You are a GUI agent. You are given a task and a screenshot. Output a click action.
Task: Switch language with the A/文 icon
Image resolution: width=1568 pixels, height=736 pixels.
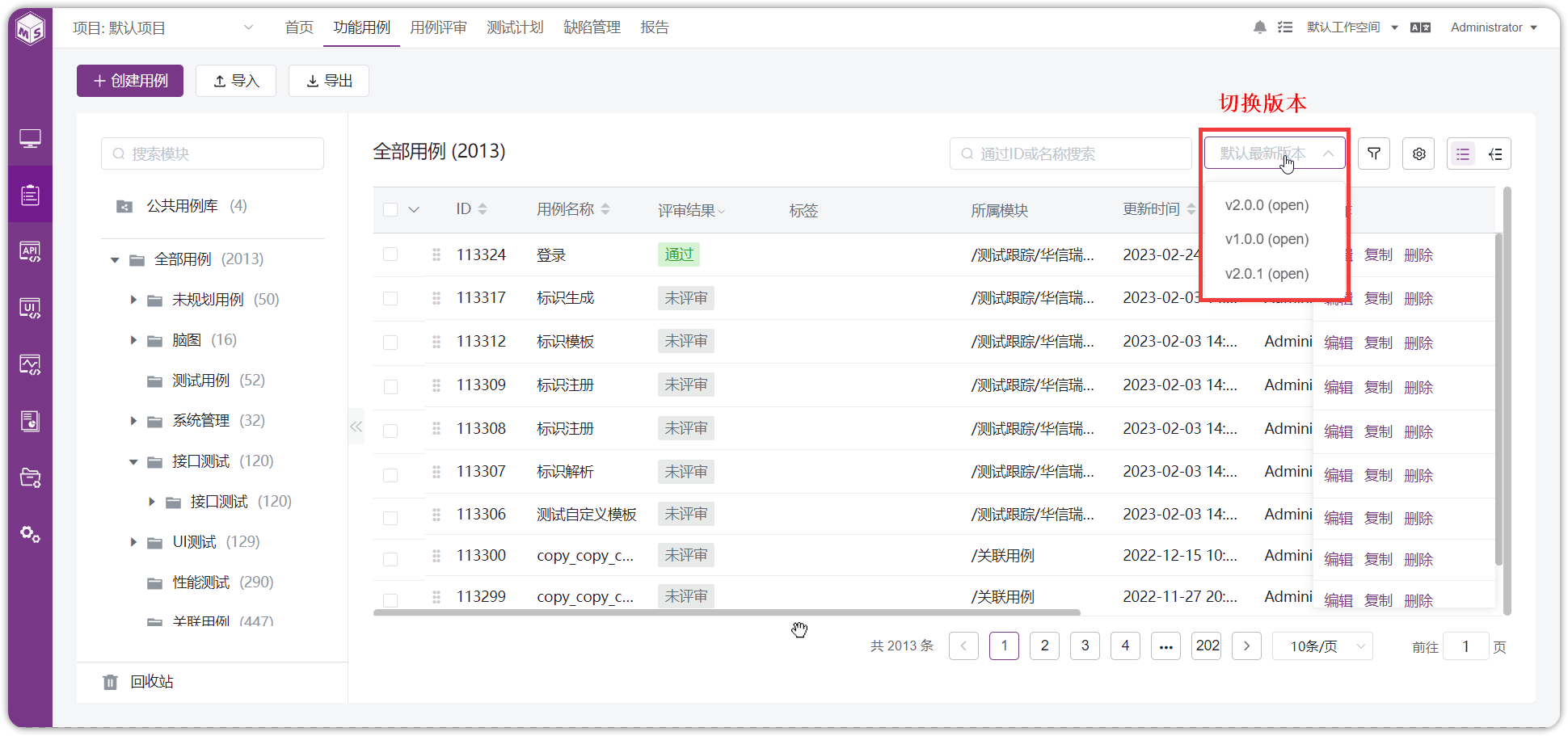point(1420,27)
